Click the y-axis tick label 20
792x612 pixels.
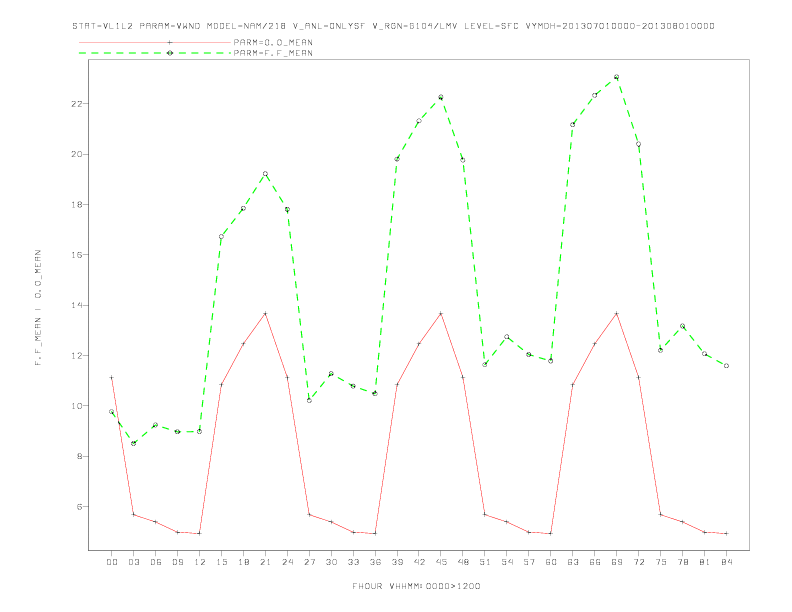(x=78, y=154)
